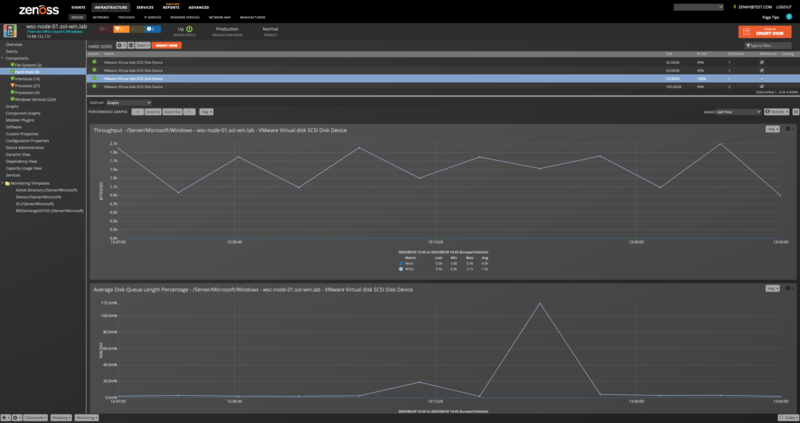Viewport: 800px width, 423px height.
Task: Click the orange warning events counter
Action: (x=121, y=29)
